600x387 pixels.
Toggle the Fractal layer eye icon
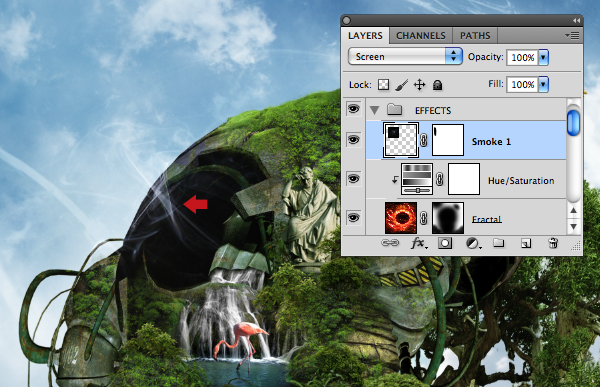tap(353, 218)
